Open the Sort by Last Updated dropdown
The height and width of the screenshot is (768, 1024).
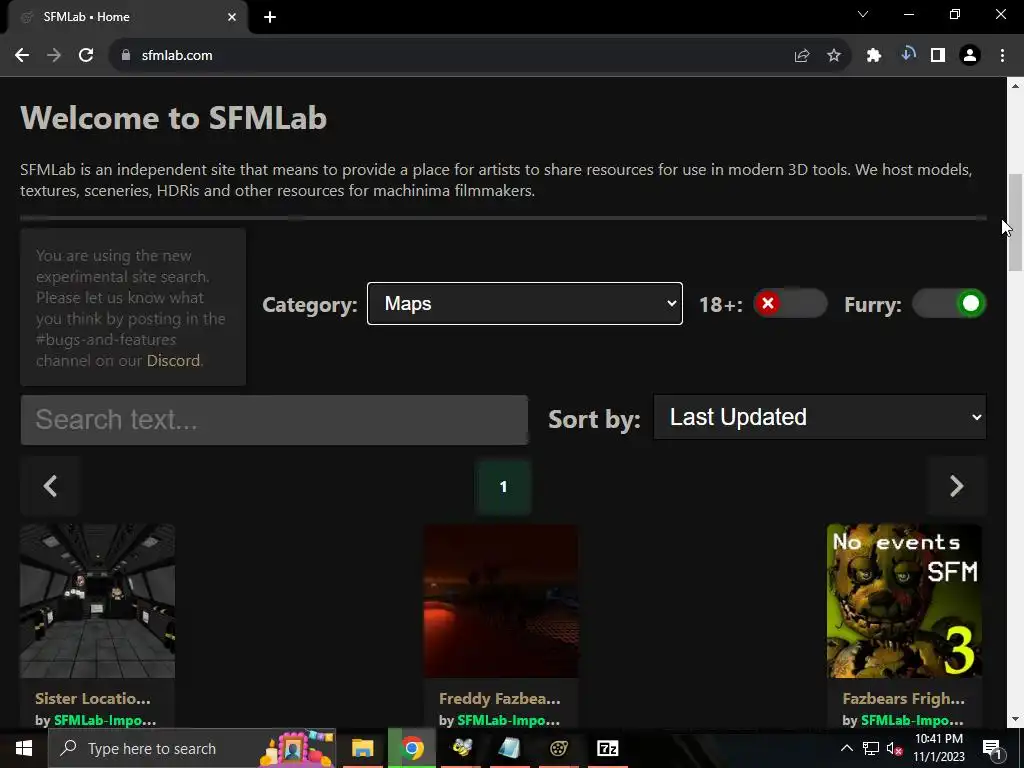point(820,417)
